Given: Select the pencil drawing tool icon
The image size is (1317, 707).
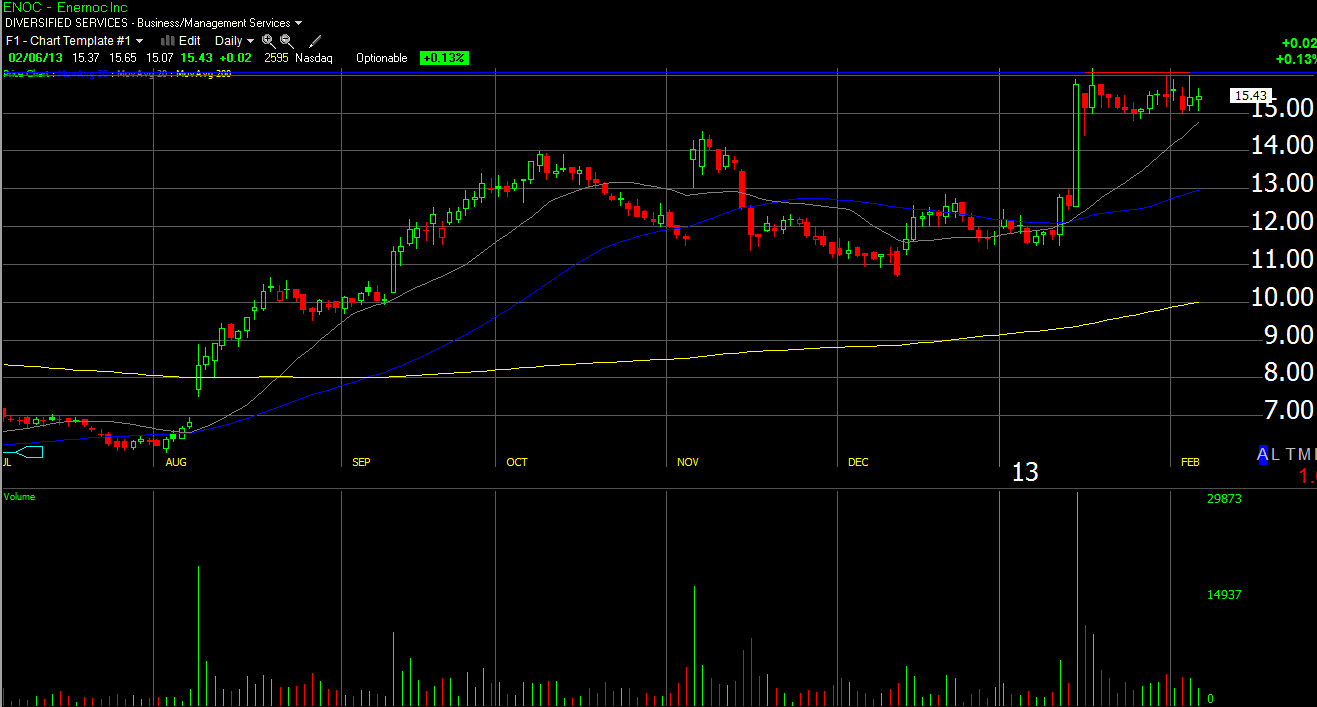Looking at the screenshot, I should pyautogui.click(x=315, y=41).
